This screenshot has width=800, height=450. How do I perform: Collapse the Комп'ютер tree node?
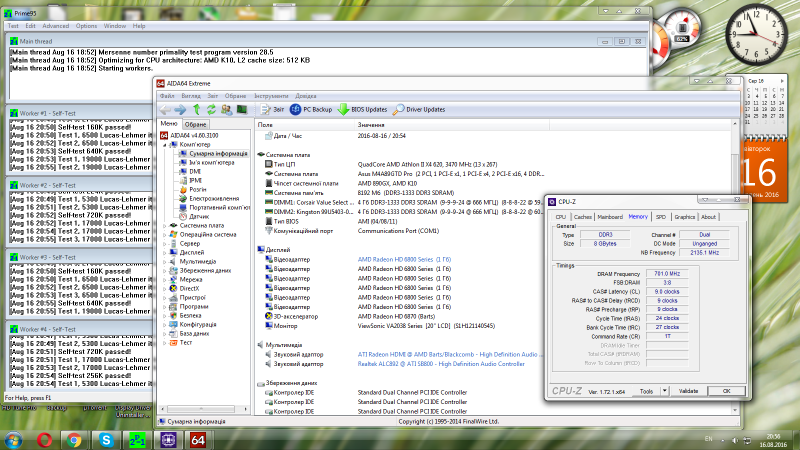(x=166, y=144)
